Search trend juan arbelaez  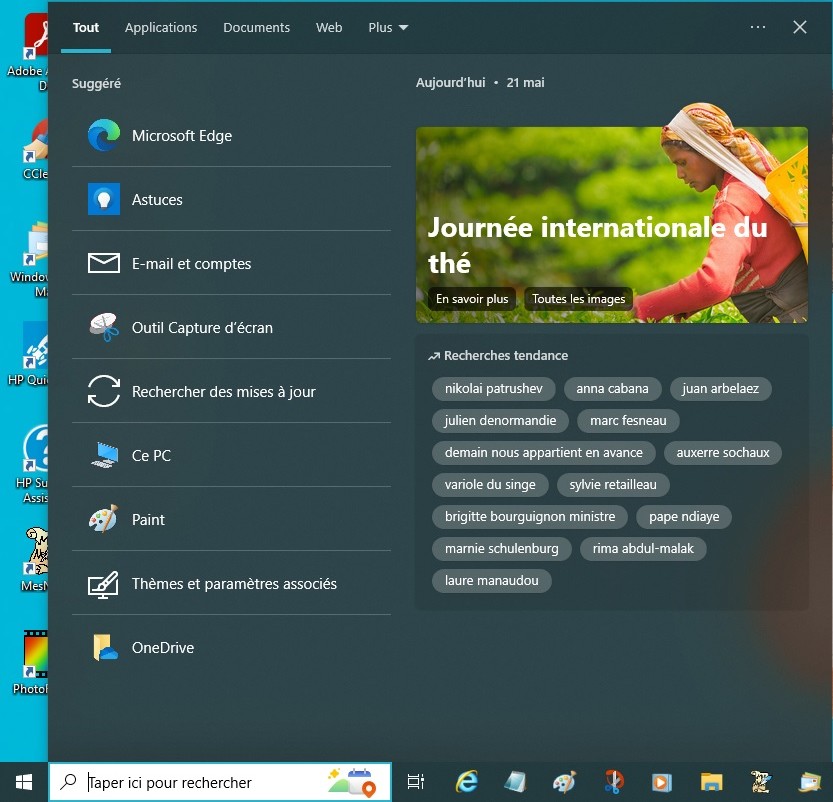tap(720, 388)
